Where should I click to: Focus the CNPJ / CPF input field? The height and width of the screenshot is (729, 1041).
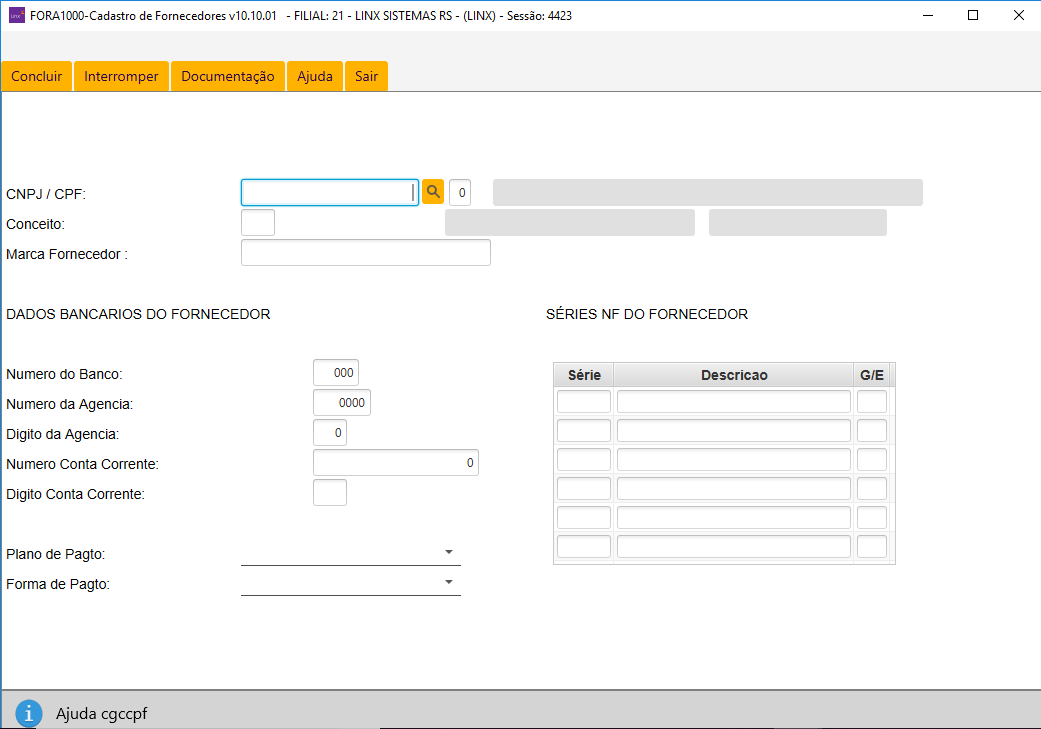(x=330, y=193)
